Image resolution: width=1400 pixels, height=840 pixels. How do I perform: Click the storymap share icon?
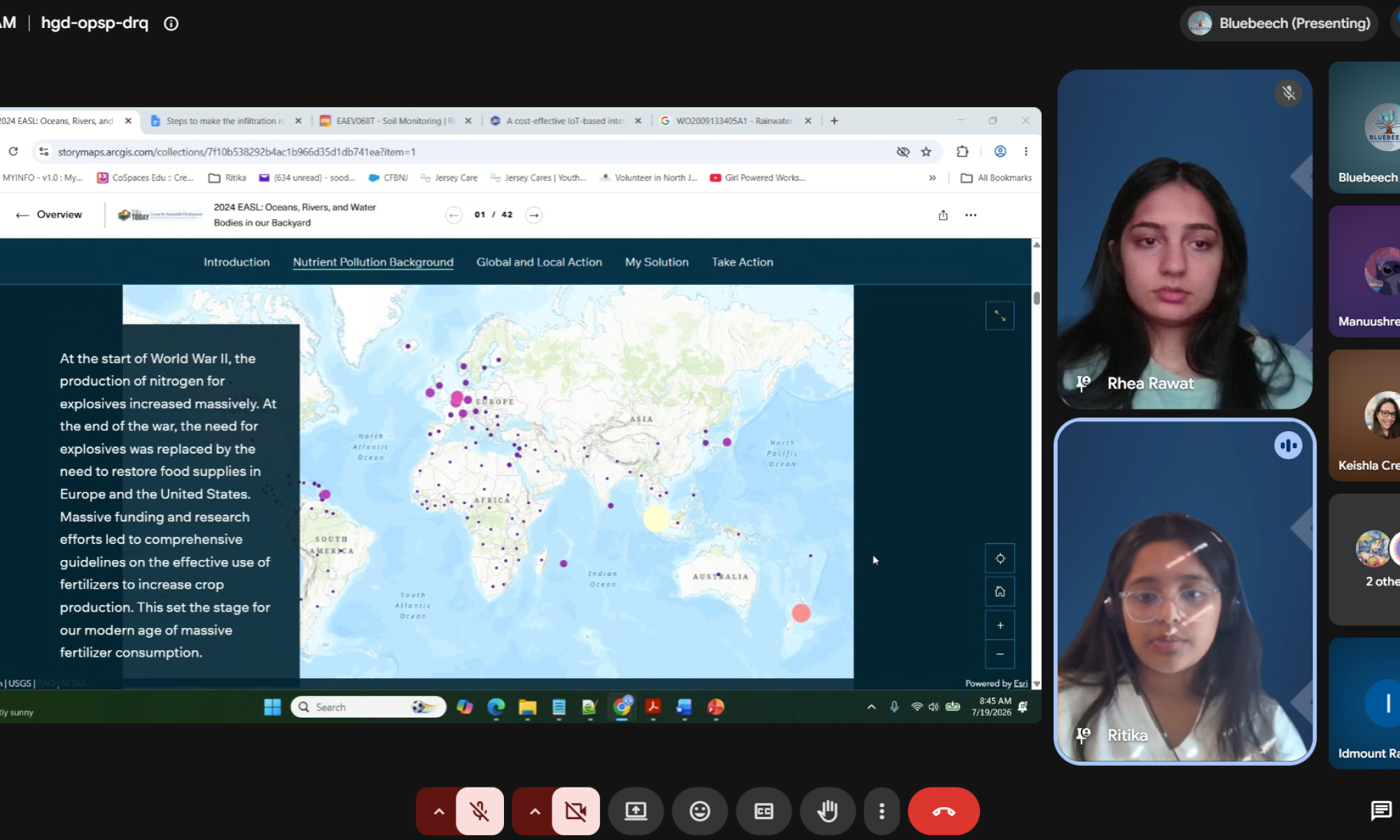(943, 215)
